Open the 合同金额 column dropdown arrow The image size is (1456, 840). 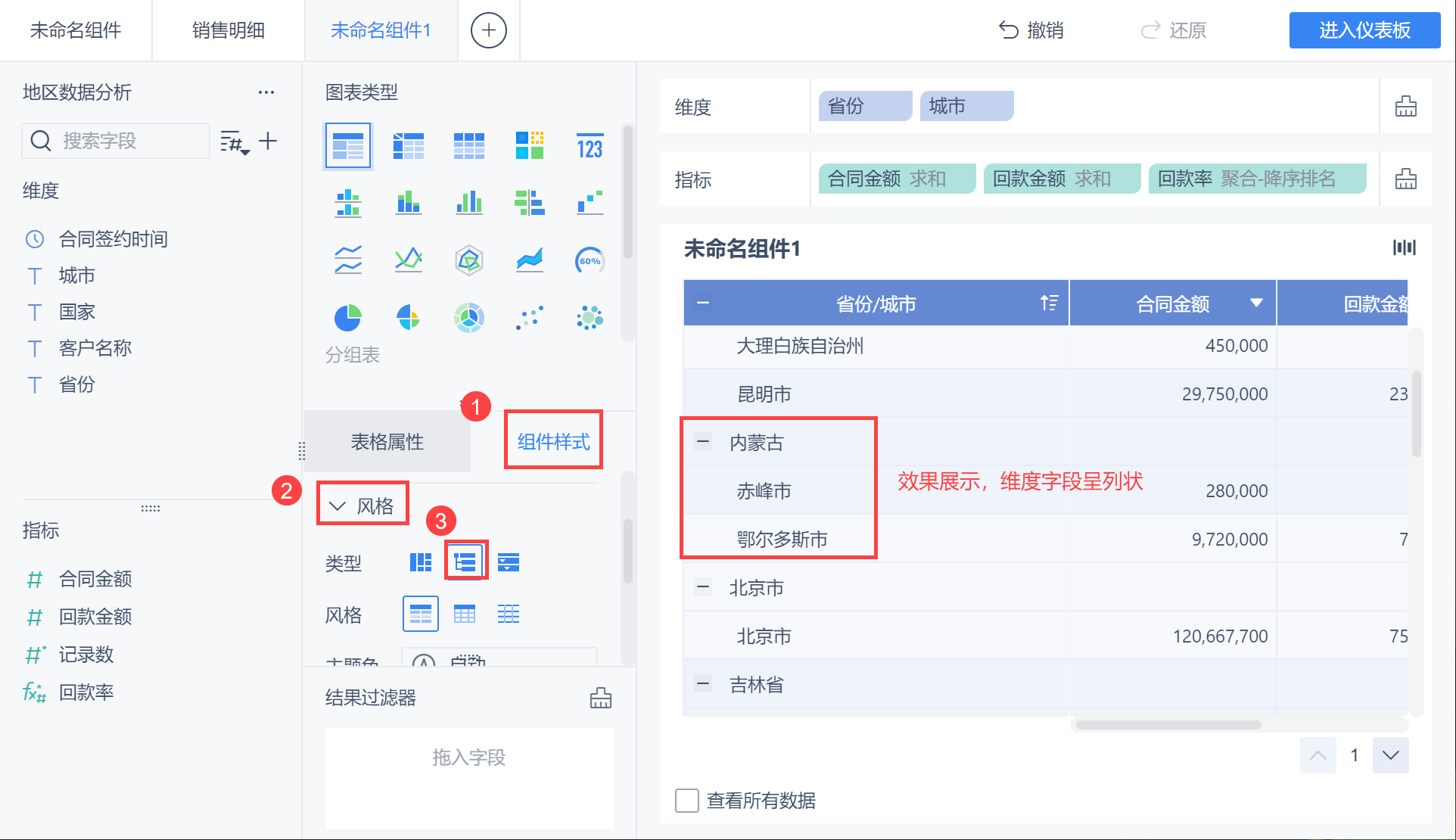1256,303
